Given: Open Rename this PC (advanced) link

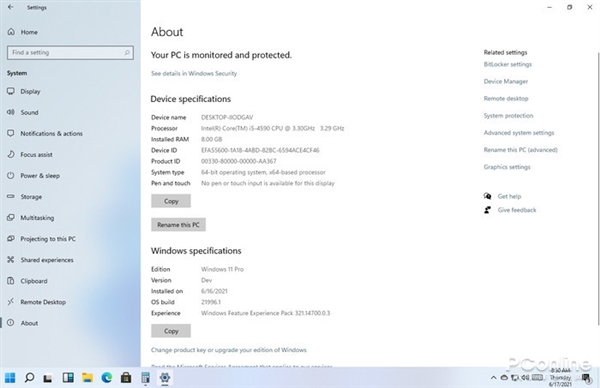Looking at the screenshot, I should (521, 150).
